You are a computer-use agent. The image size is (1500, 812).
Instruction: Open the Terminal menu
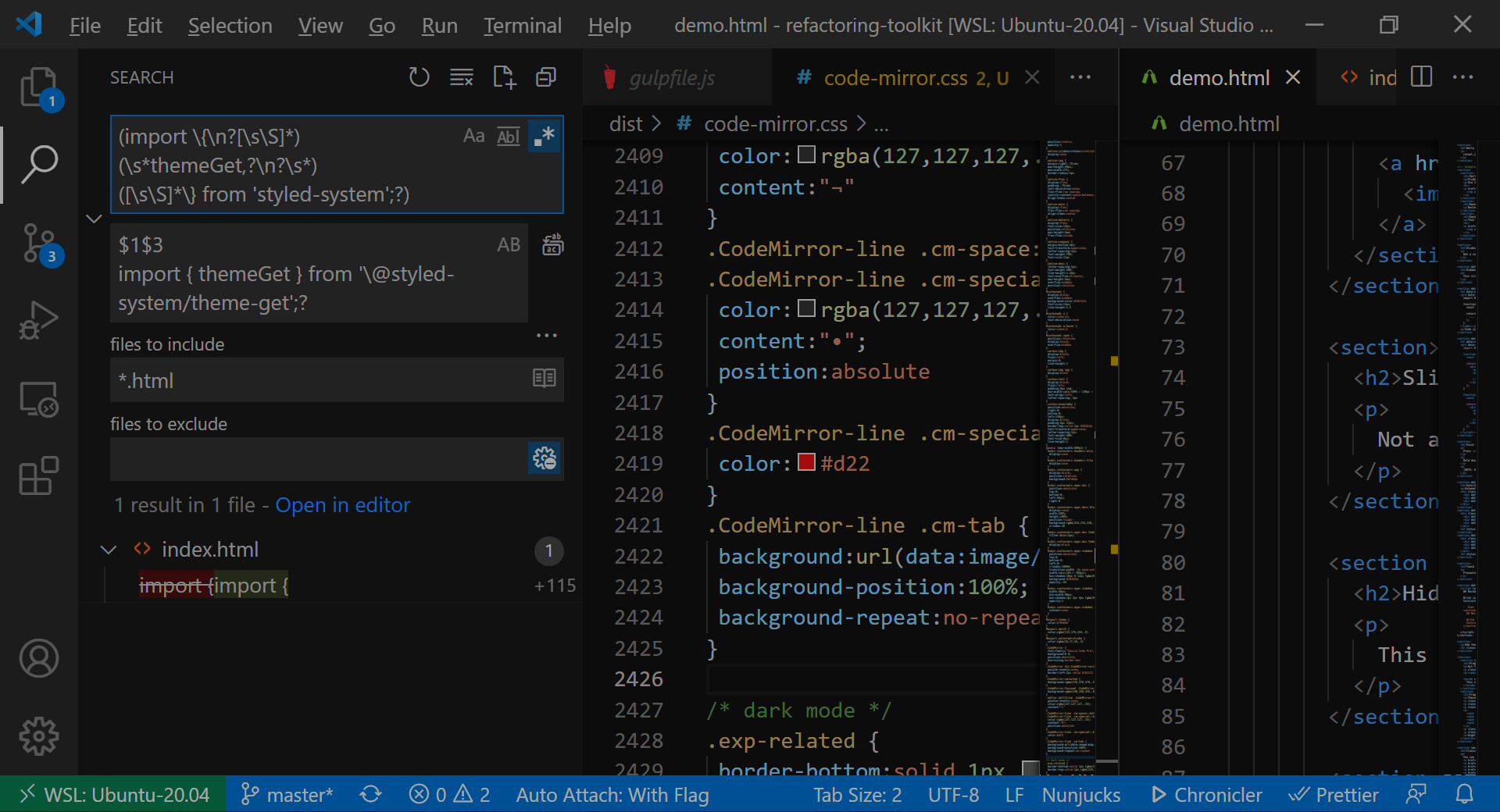(x=521, y=25)
